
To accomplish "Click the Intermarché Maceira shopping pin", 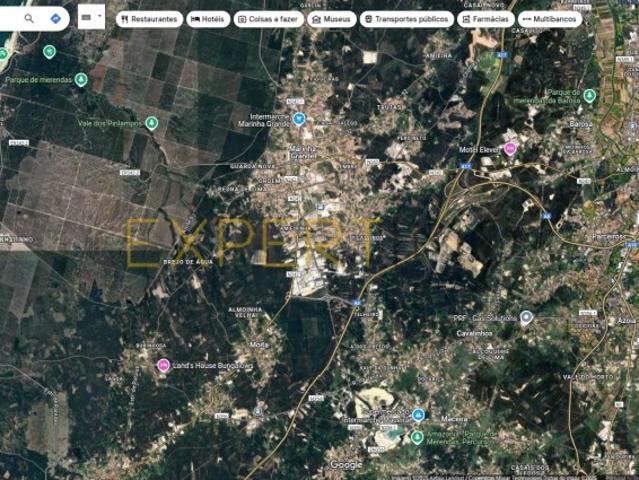I will coord(419,414).
